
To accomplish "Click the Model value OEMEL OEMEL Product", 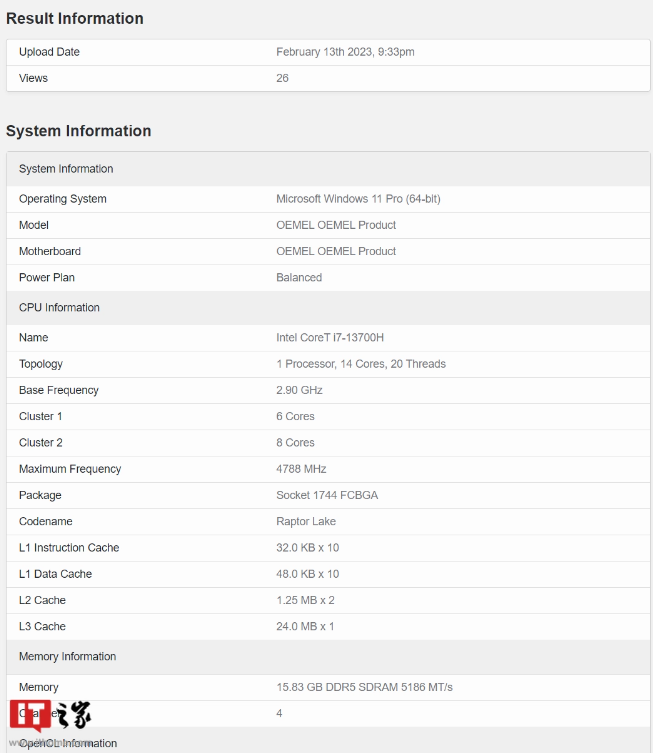I will (336, 225).
